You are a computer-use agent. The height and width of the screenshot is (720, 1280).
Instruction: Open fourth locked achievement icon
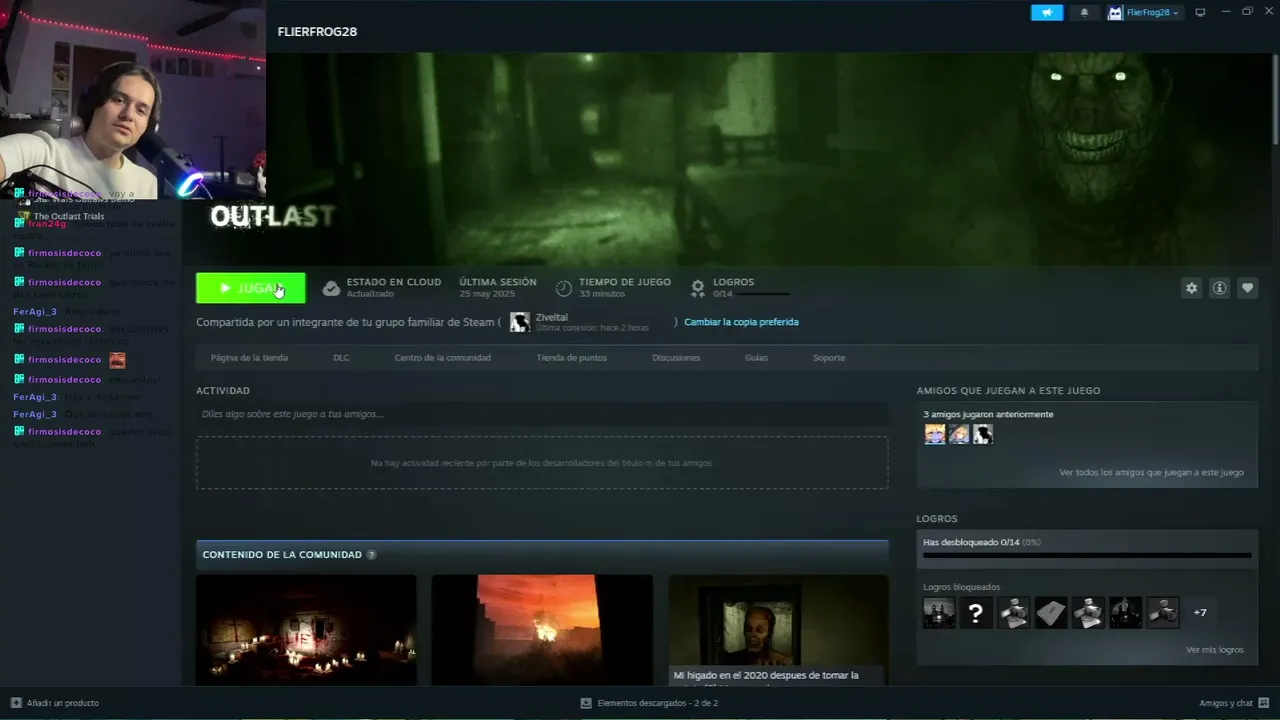pos(1051,613)
